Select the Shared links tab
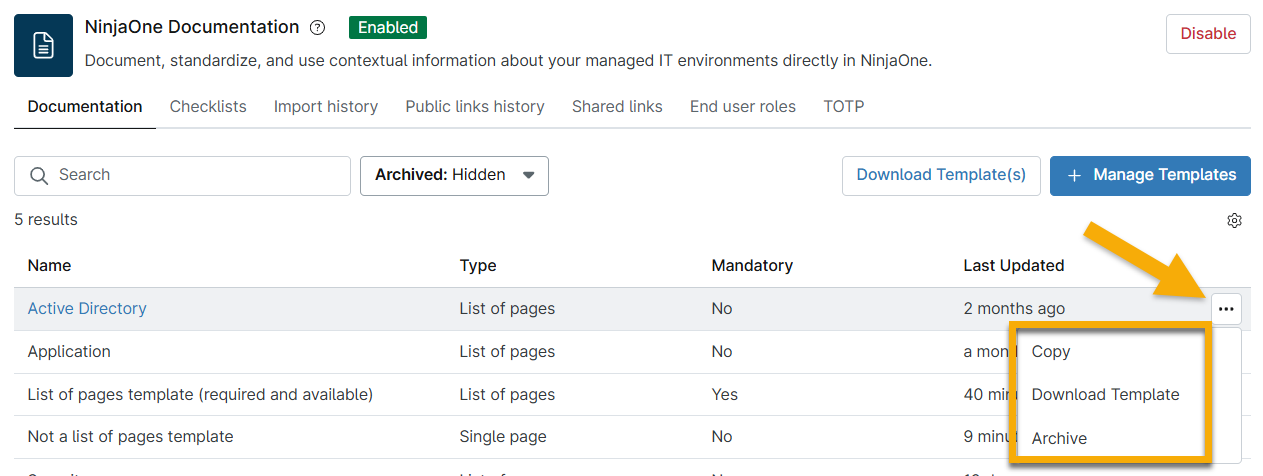Screen dimensions: 1263x476 coord(617,107)
